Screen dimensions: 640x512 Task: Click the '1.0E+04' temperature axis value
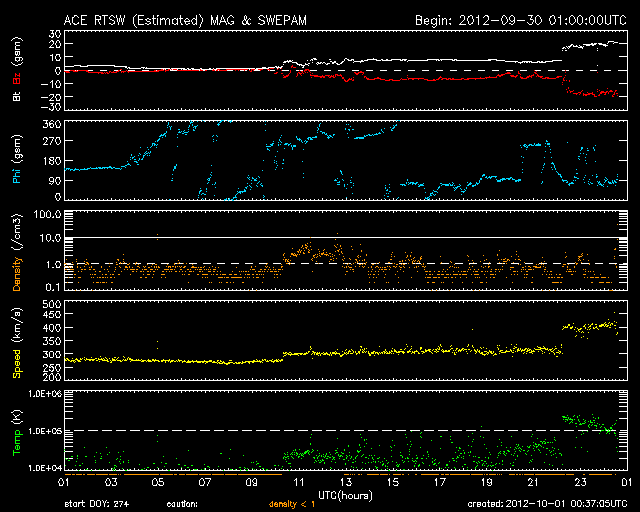point(45,468)
